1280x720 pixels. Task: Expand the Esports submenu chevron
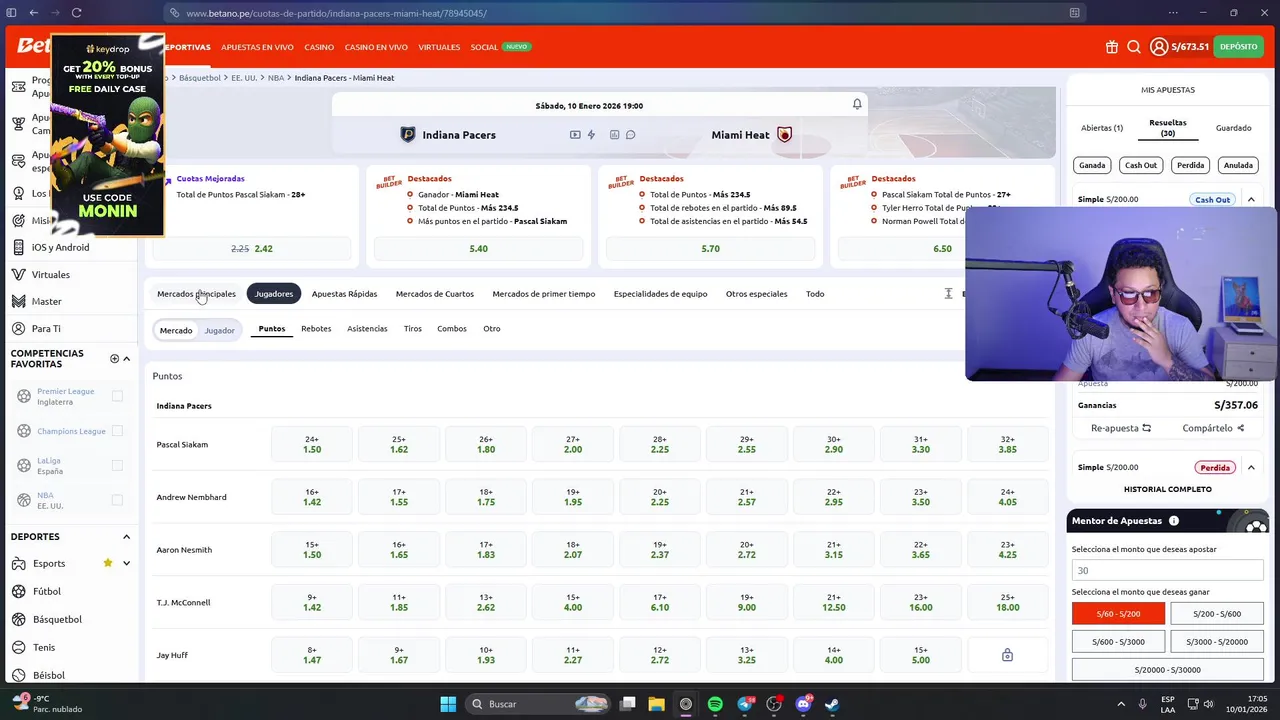point(126,563)
